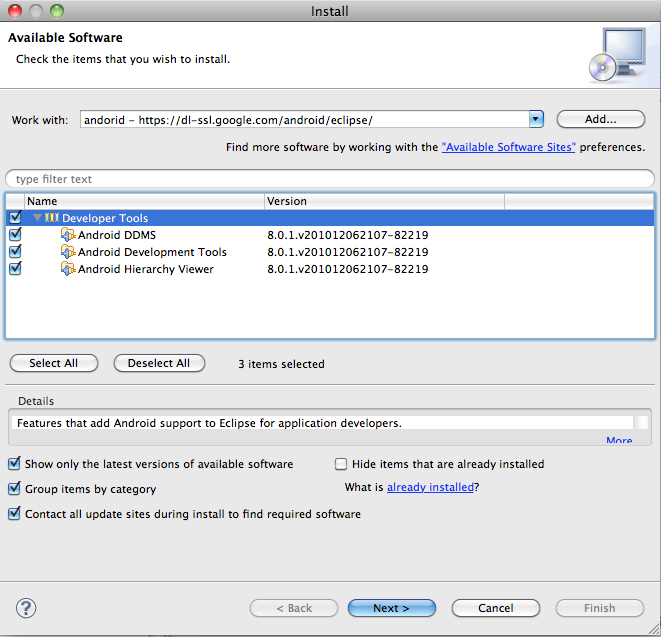Click the More link in Details

tap(619, 440)
